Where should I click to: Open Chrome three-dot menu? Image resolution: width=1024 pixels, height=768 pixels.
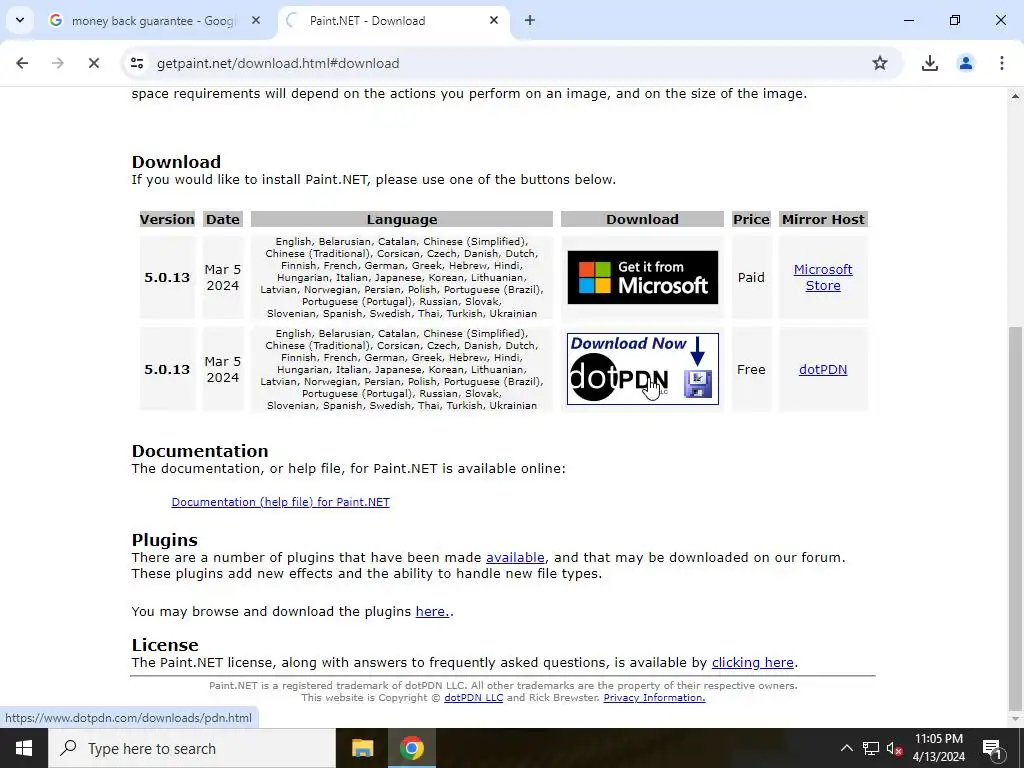coord(1001,63)
